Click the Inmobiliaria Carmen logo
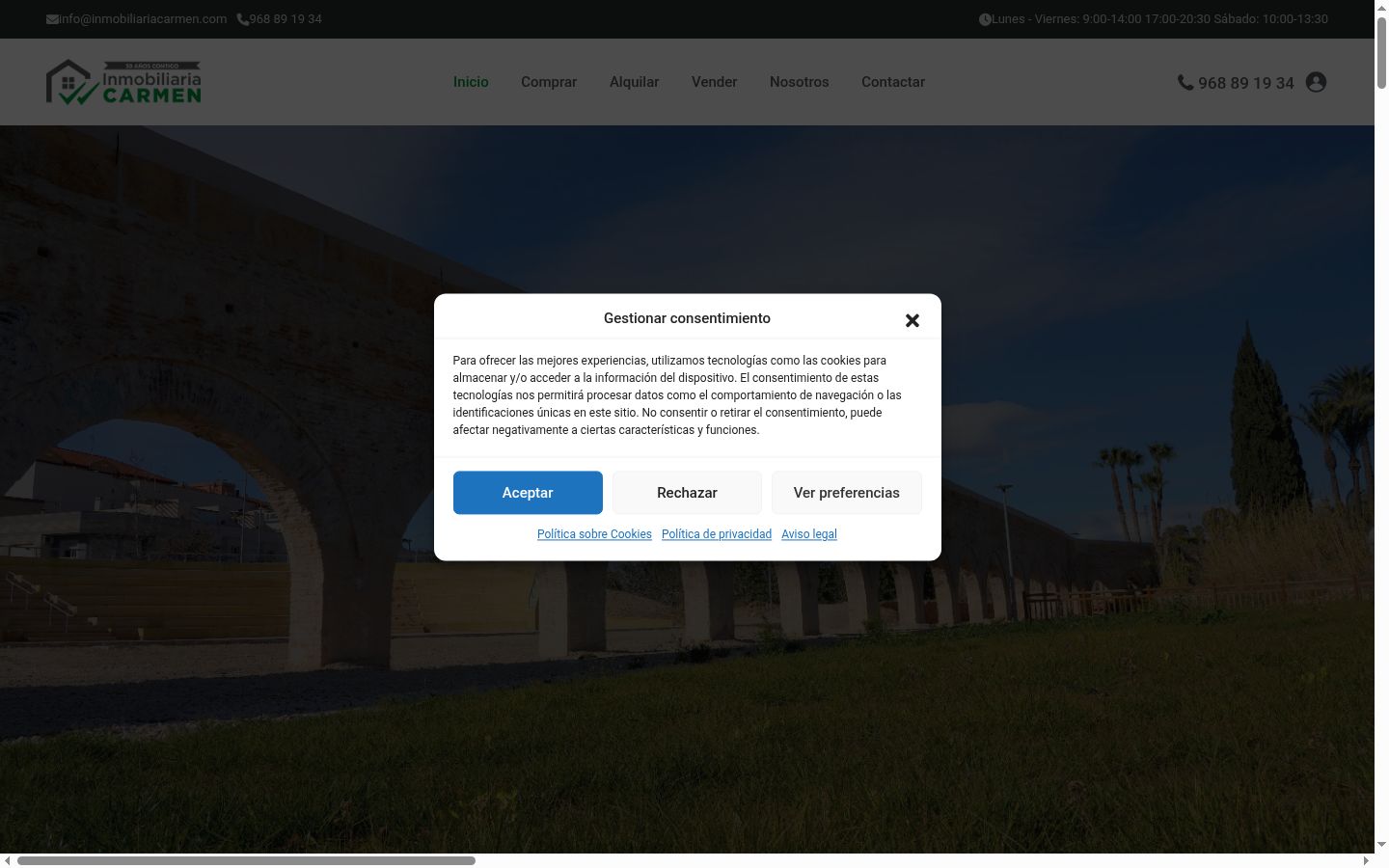Image resolution: width=1389 pixels, height=868 pixels. pos(123,82)
